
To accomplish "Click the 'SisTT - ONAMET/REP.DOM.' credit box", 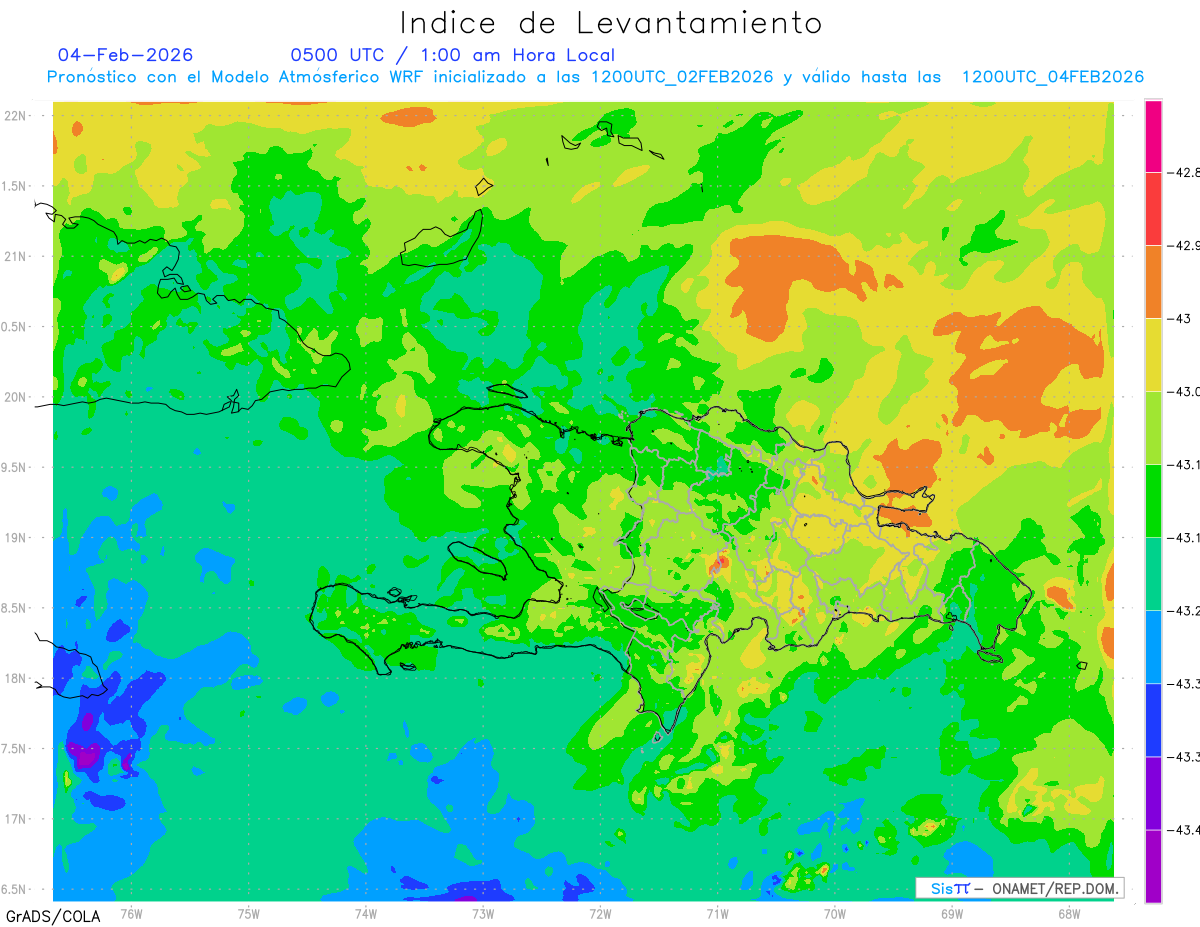I will [1020, 888].
